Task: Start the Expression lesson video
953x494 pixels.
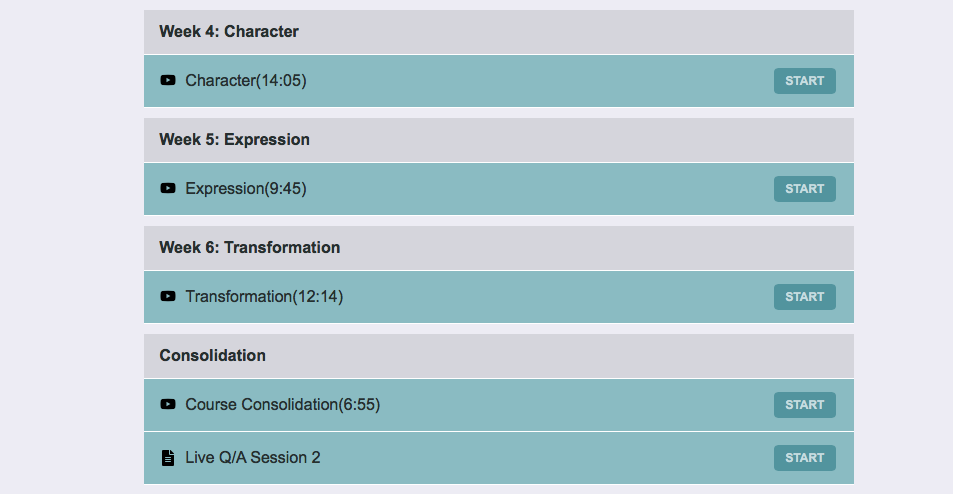Action: (x=805, y=189)
